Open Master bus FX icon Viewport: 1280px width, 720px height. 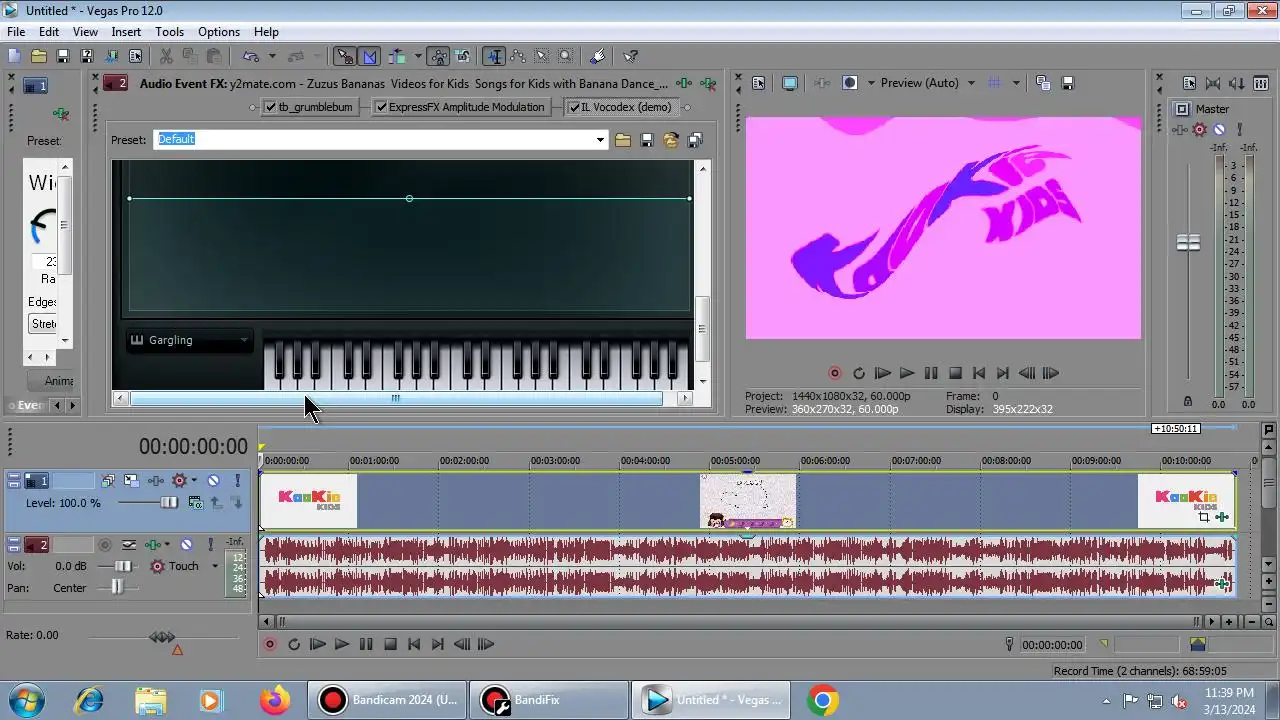click(x=1180, y=129)
